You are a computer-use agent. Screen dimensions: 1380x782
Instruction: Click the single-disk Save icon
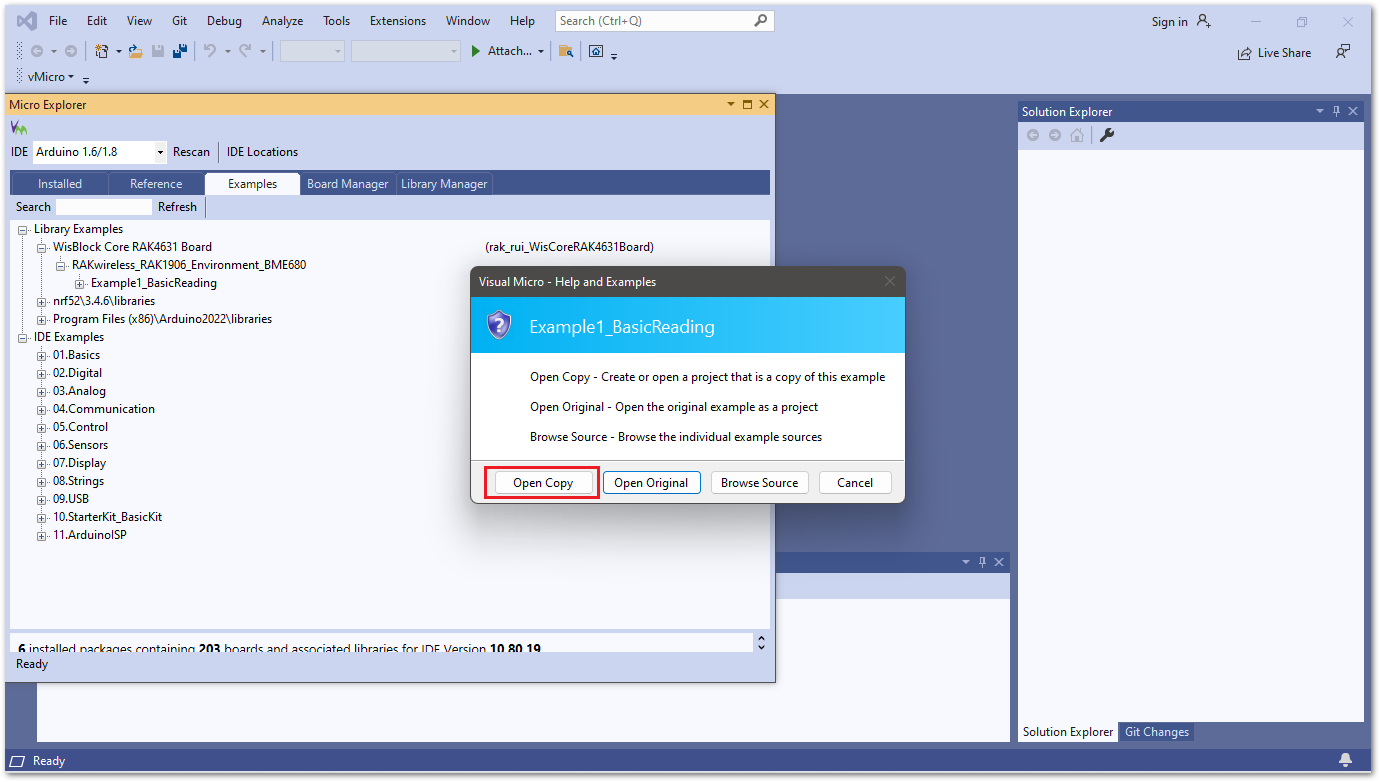tap(158, 51)
